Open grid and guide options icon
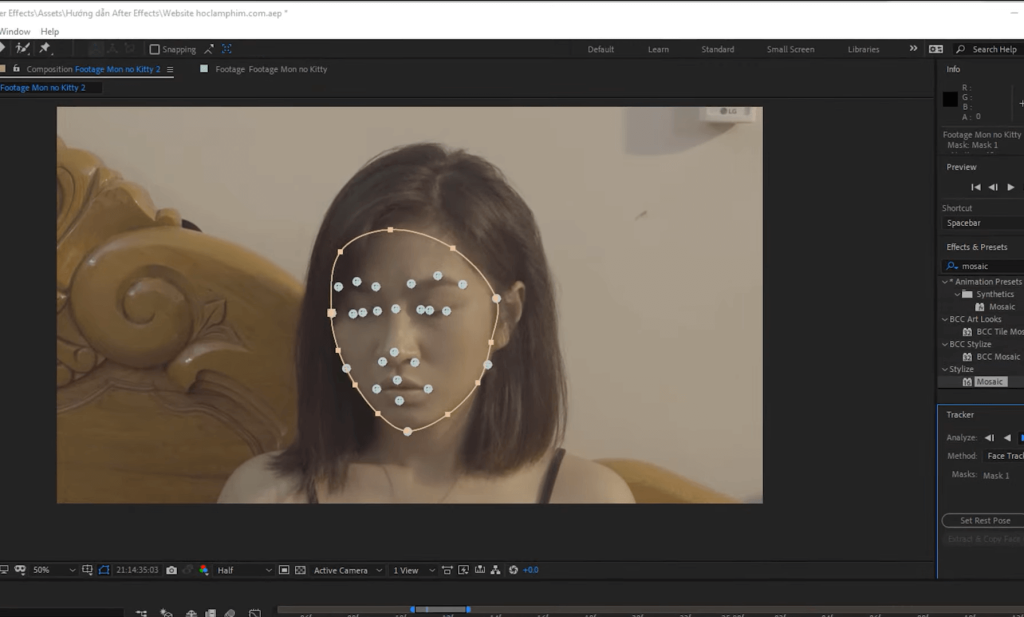This screenshot has height=617, width=1024. pos(88,569)
